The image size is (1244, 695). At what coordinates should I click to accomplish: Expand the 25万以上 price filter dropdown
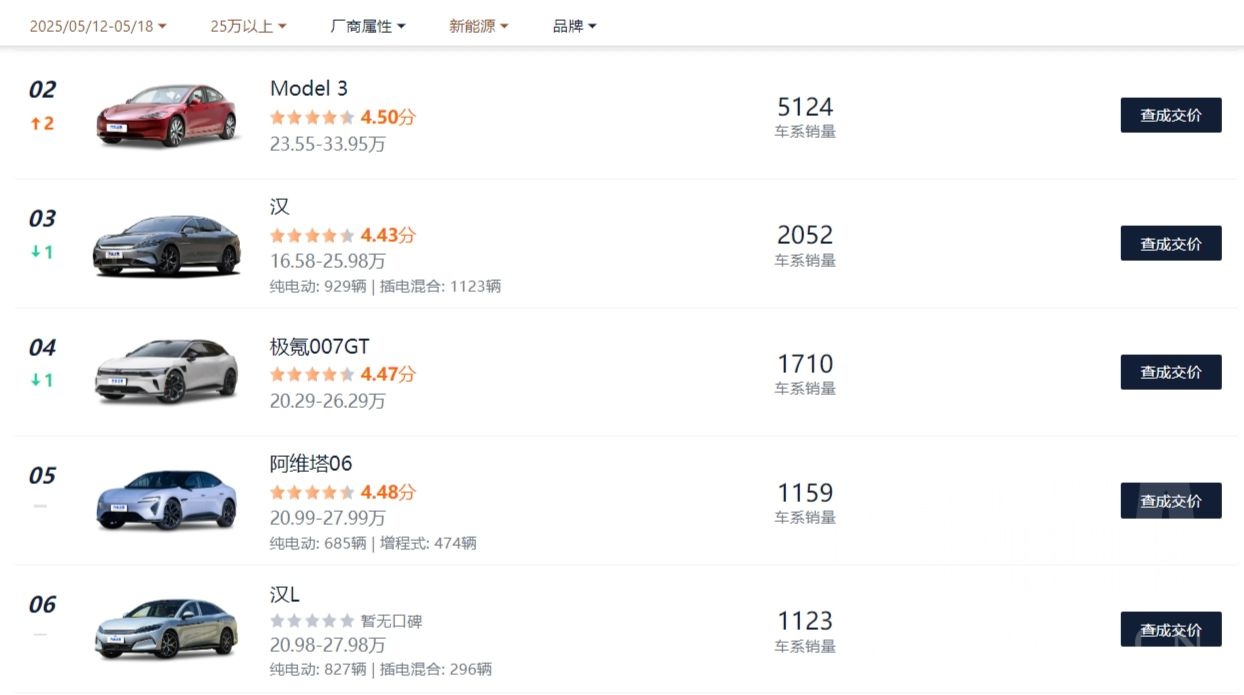[x=247, y=25]
